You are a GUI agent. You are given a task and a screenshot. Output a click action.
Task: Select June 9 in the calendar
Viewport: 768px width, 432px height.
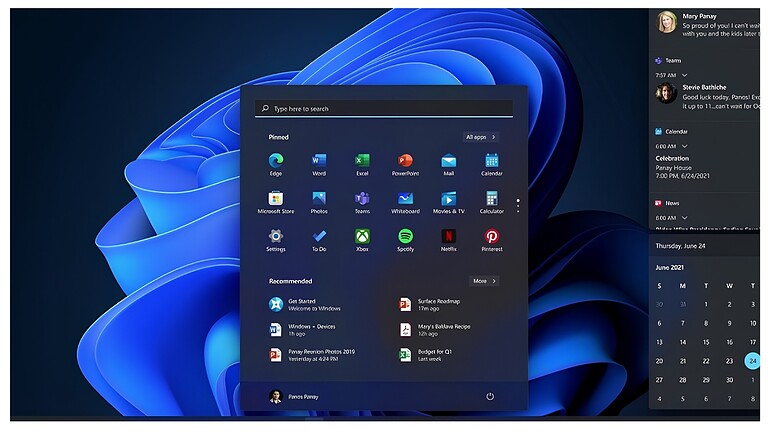(x=729, y=323)
